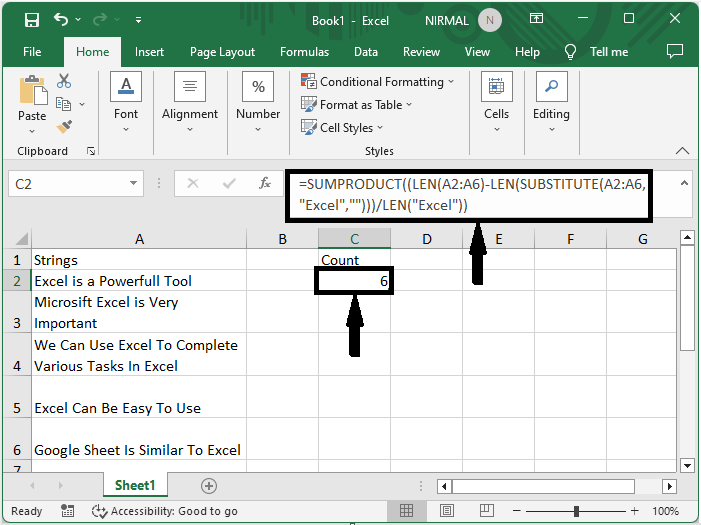
Task: Open the Copy dropdown arrow
Action: tap(82, 104)
